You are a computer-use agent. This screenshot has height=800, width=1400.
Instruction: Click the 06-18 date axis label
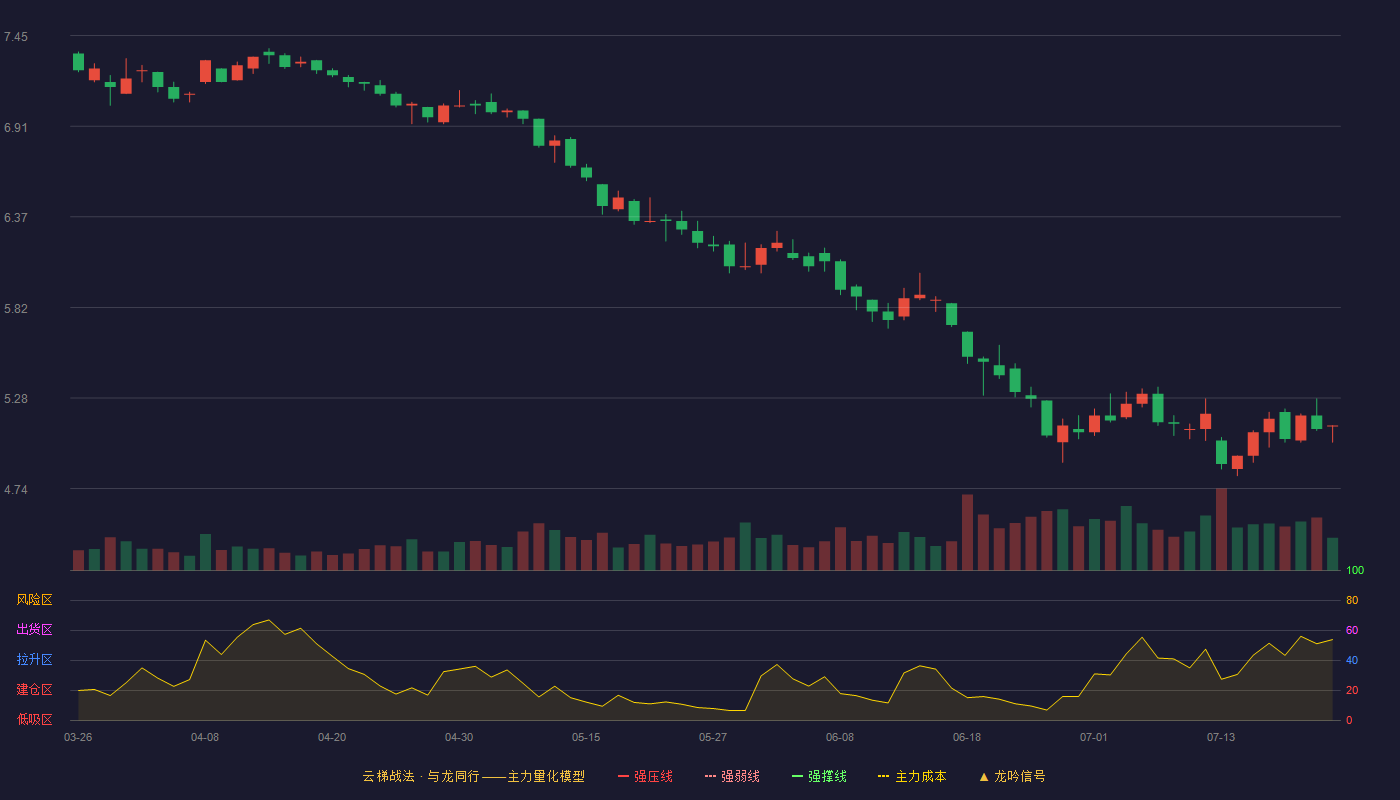(x=967, y=737)
